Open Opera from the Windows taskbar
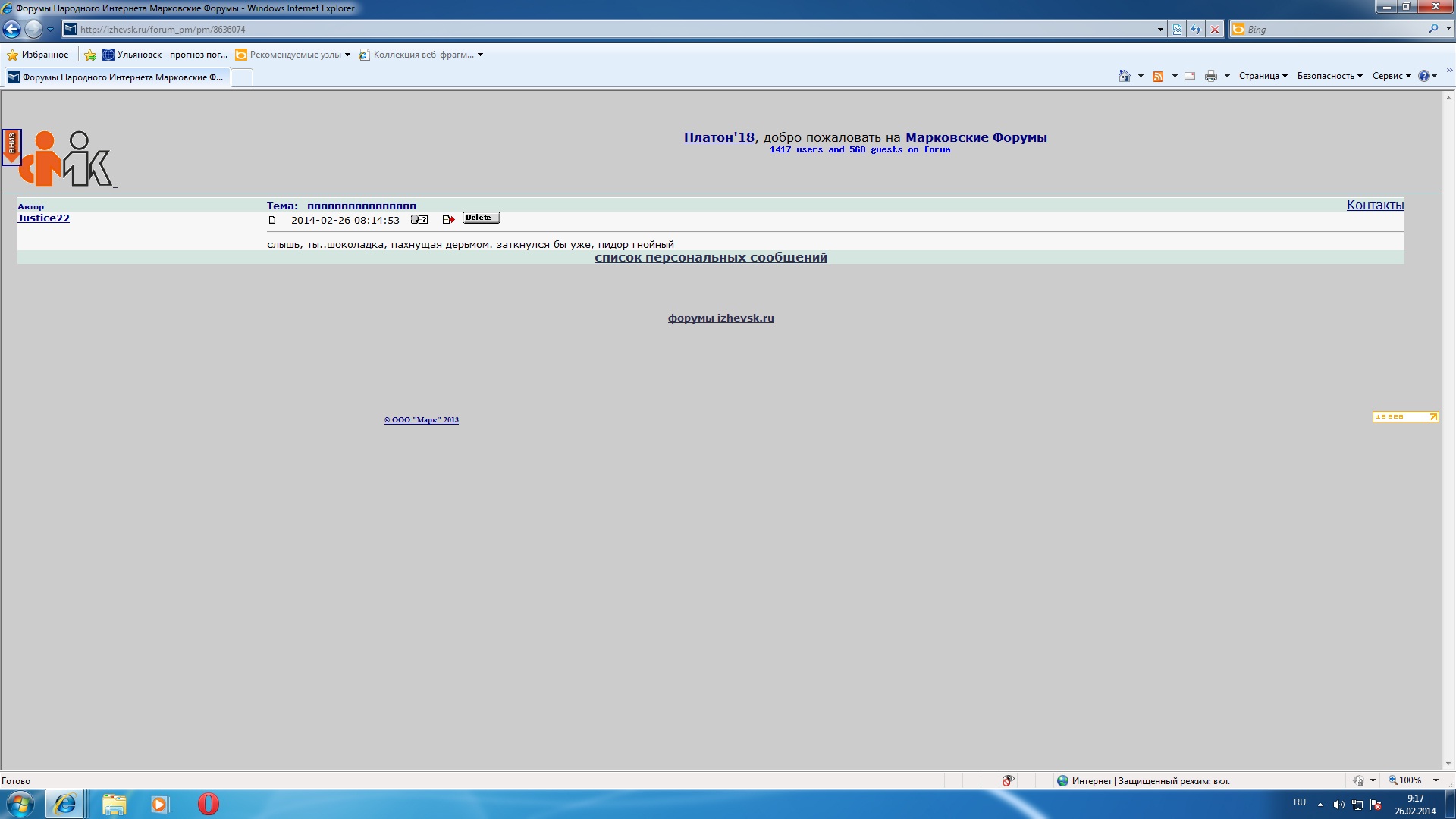Image resolution: width=1456 pixels, height=819 pixels. (208, 804)
